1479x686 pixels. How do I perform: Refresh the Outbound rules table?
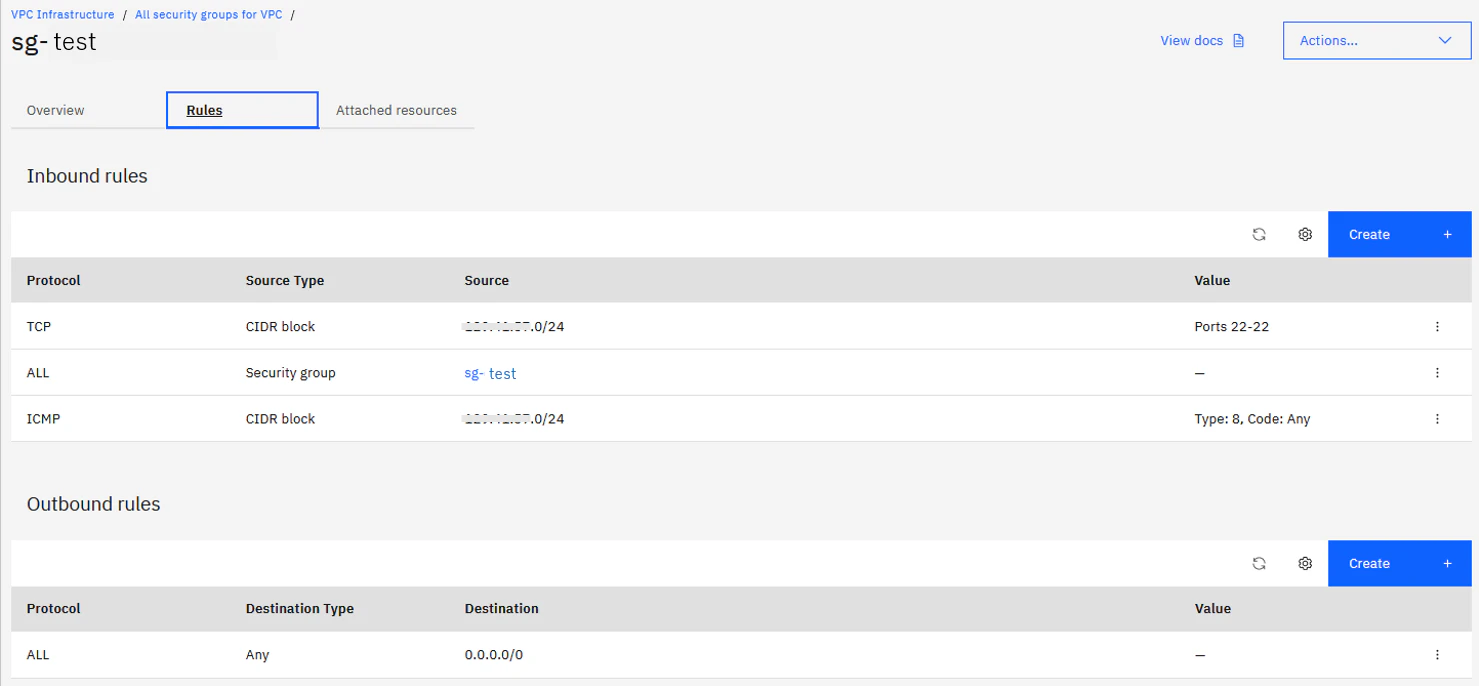click(x=1259, y=563)
